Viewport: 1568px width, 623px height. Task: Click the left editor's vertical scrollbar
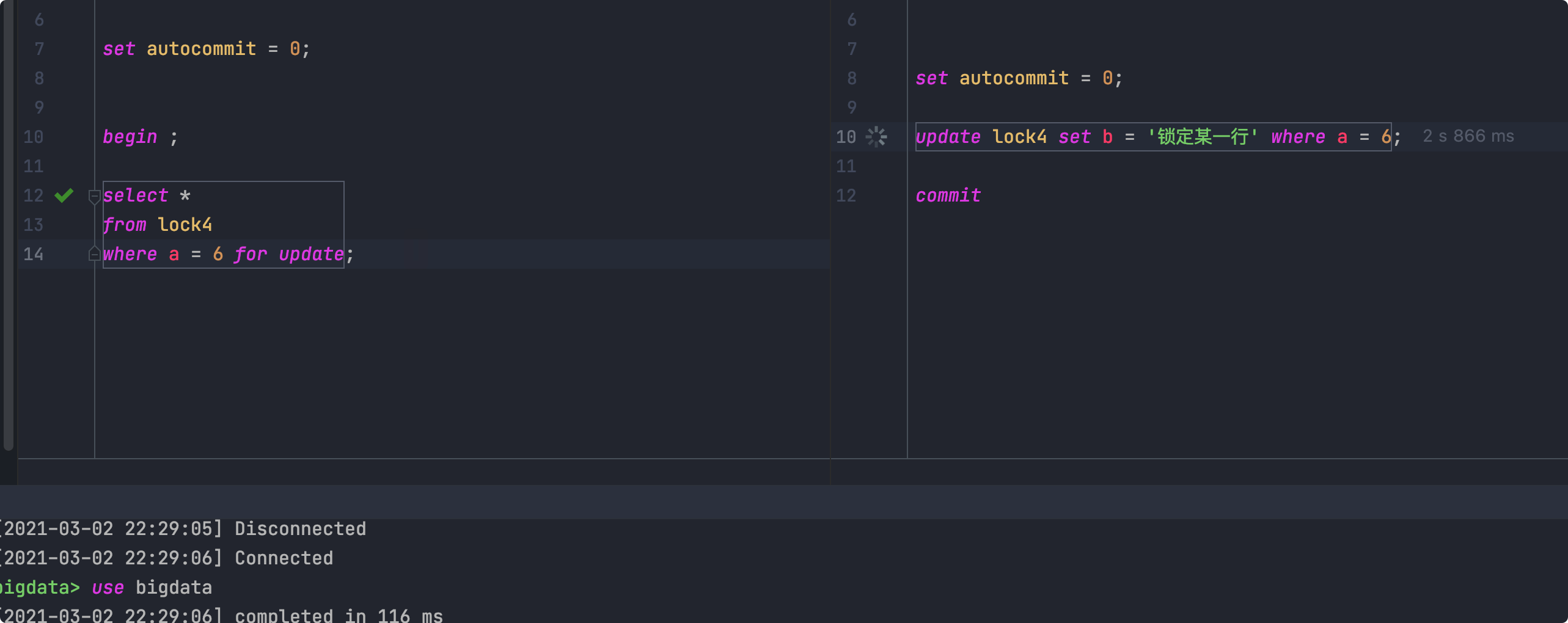coord(8,226)
